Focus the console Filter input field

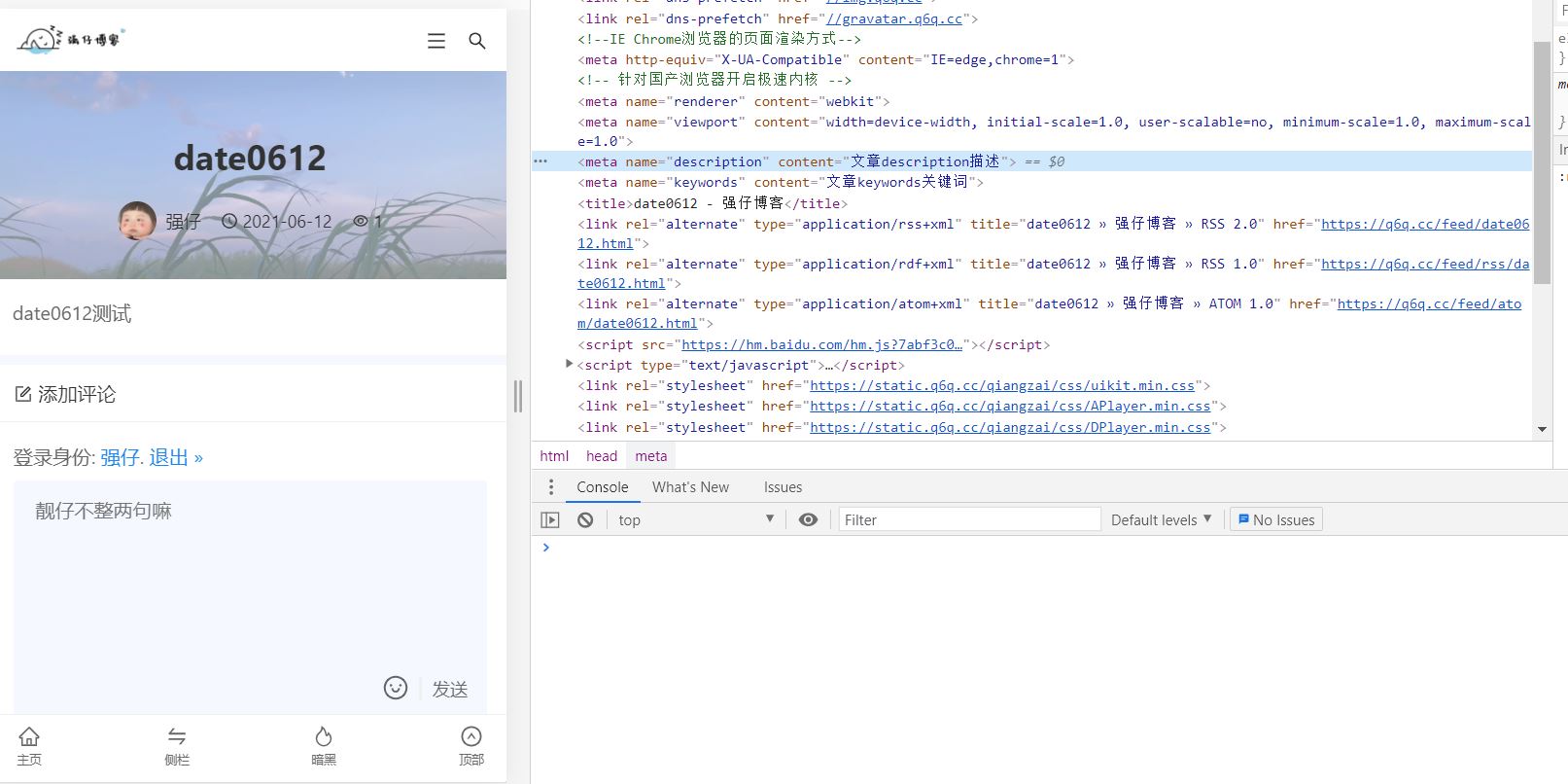tap(968, 520)
